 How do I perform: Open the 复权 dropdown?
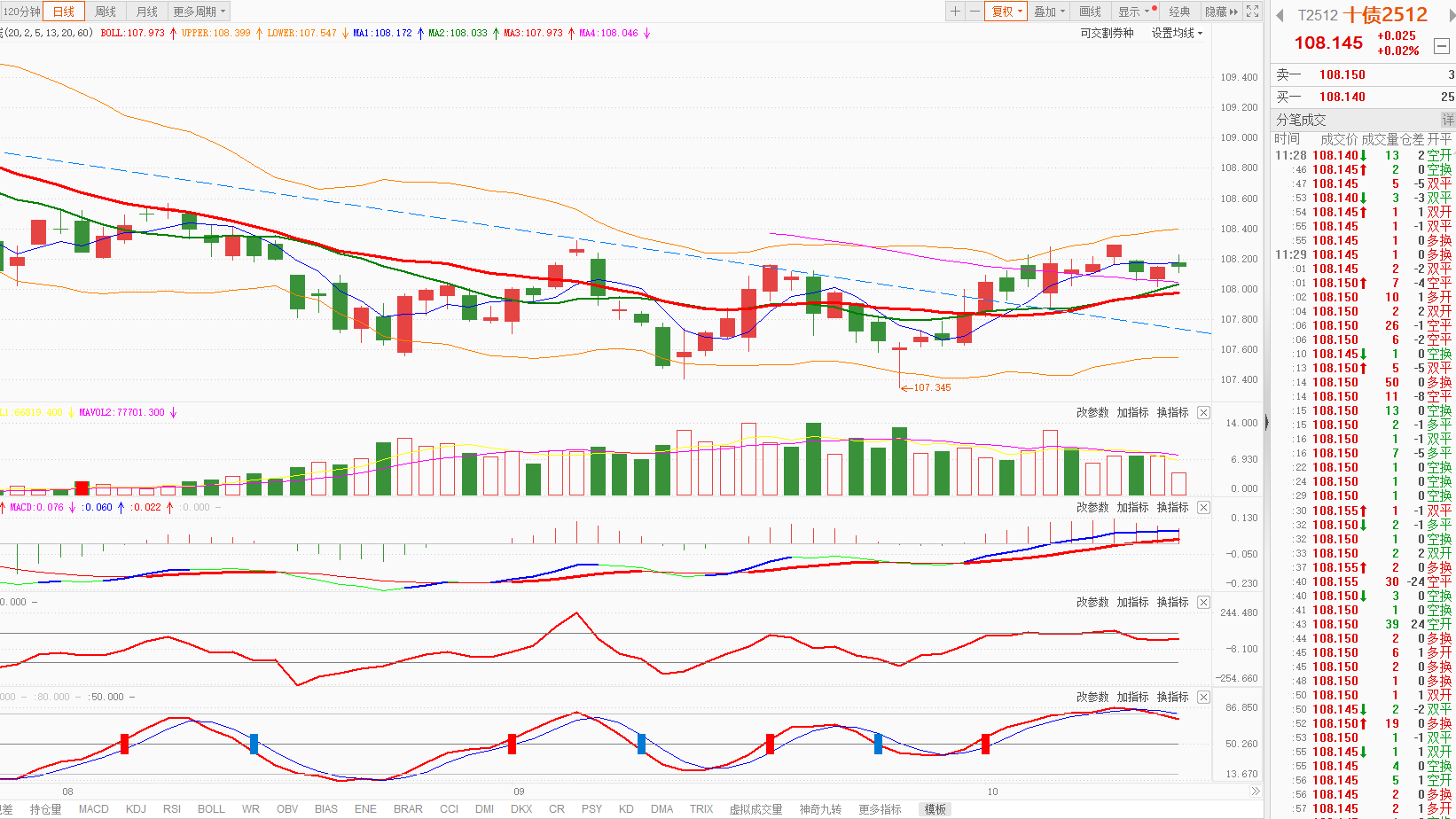1006,12
